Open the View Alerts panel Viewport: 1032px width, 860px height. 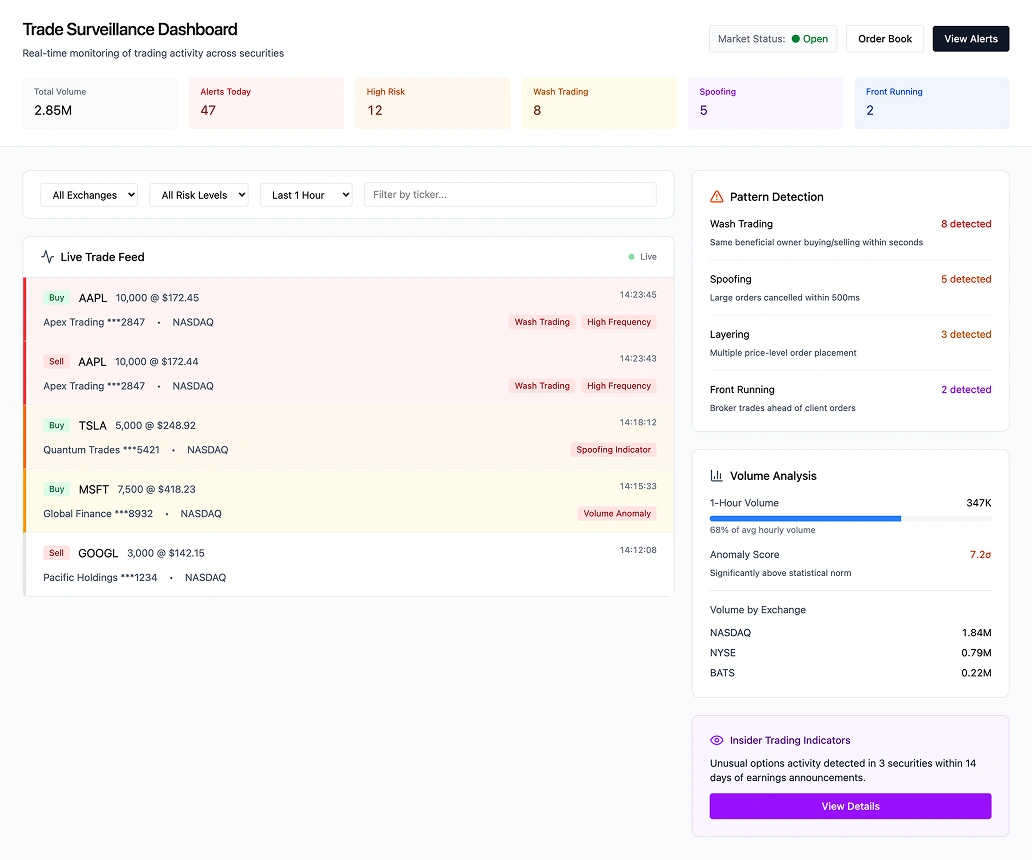tap(970, 38)
